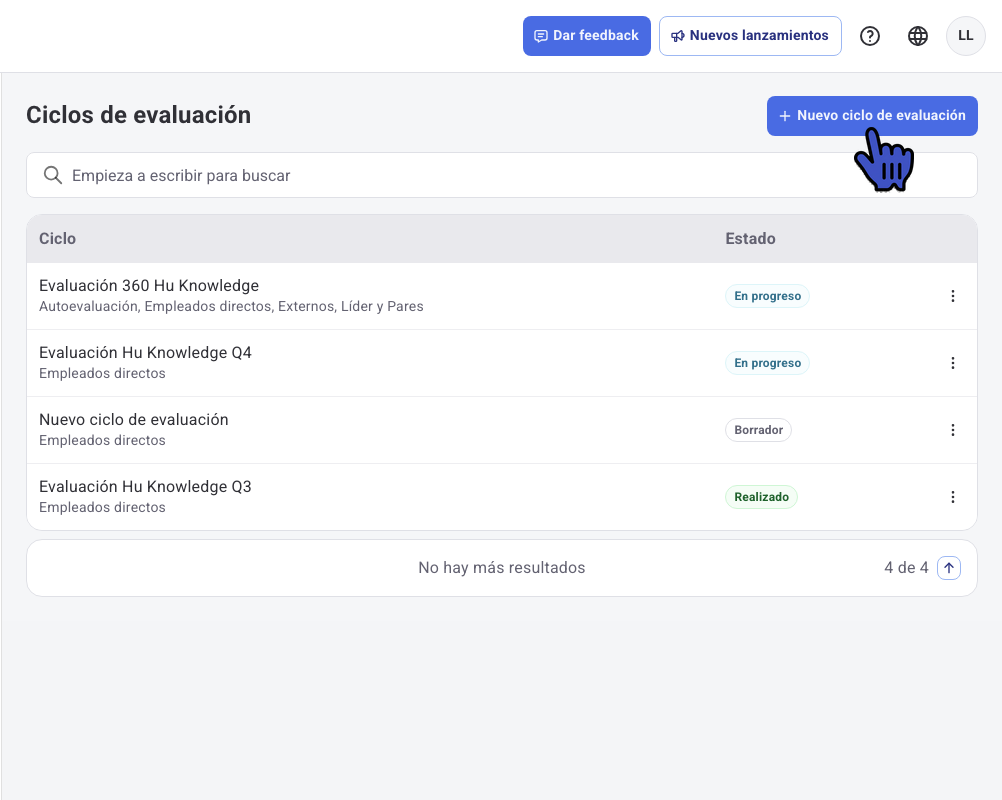1002x800 pixels.
Task: Click the Estado column header
Action: (x=750, y=238)
